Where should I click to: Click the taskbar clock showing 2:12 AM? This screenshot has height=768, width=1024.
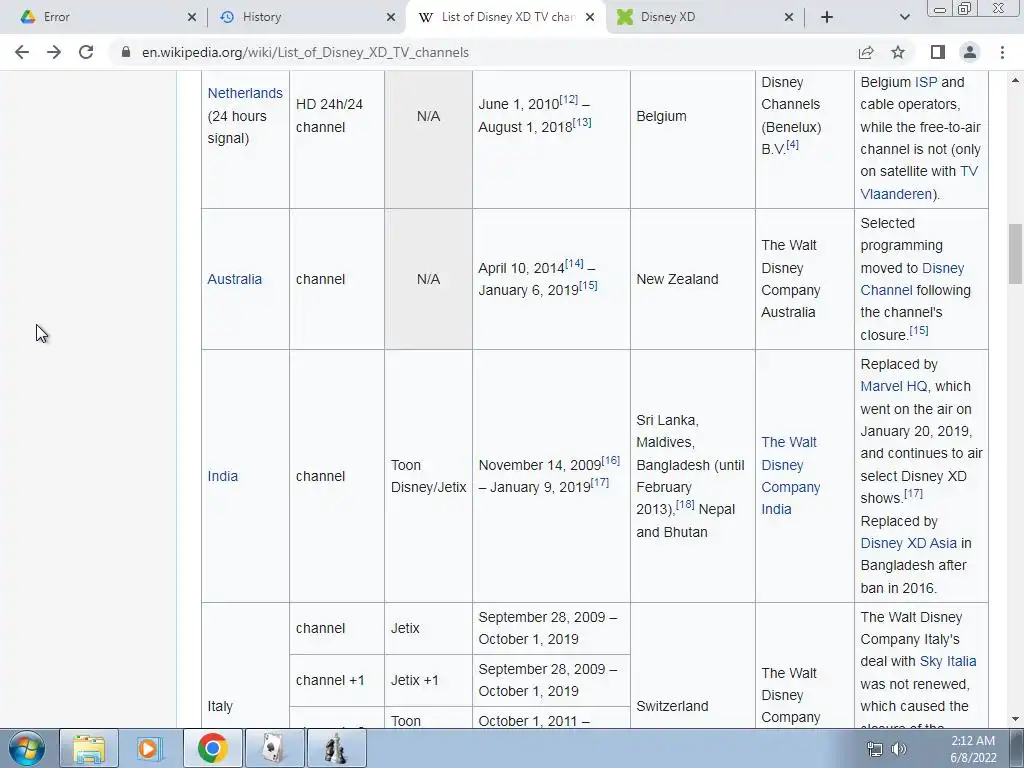[x=973, y=749]
